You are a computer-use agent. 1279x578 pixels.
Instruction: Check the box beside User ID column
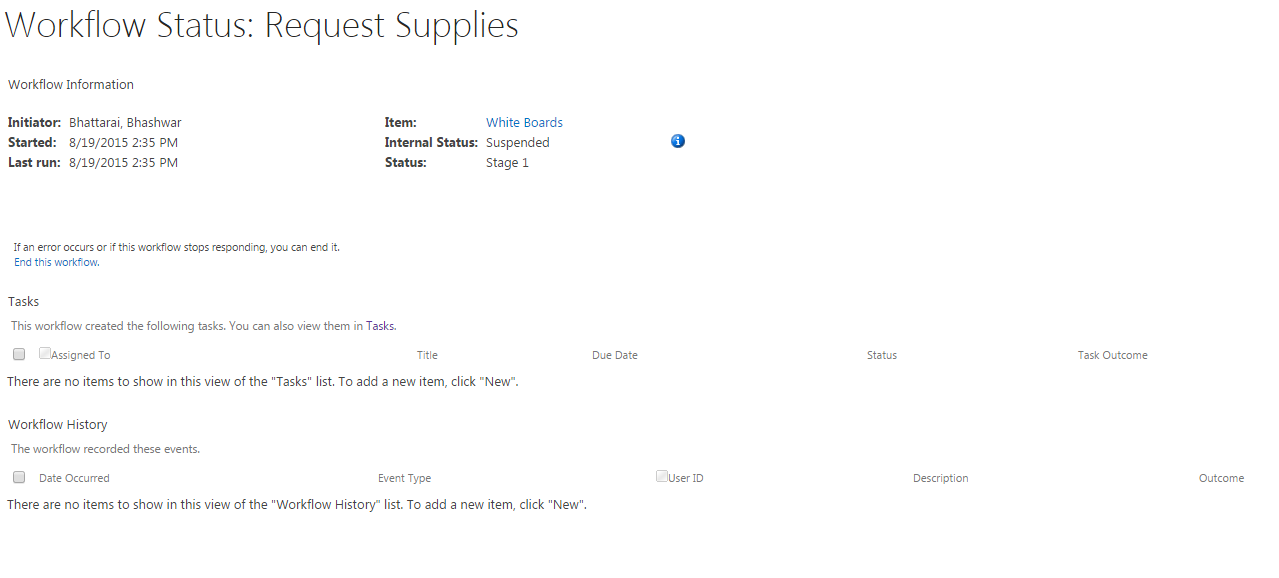tap(662, 476)
